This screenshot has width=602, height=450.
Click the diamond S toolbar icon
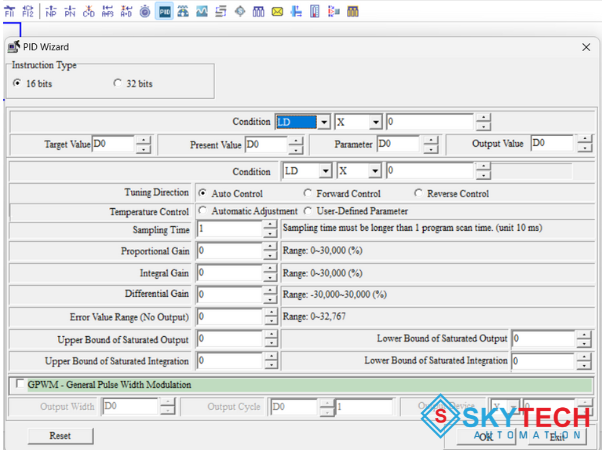tap(240, 12)
